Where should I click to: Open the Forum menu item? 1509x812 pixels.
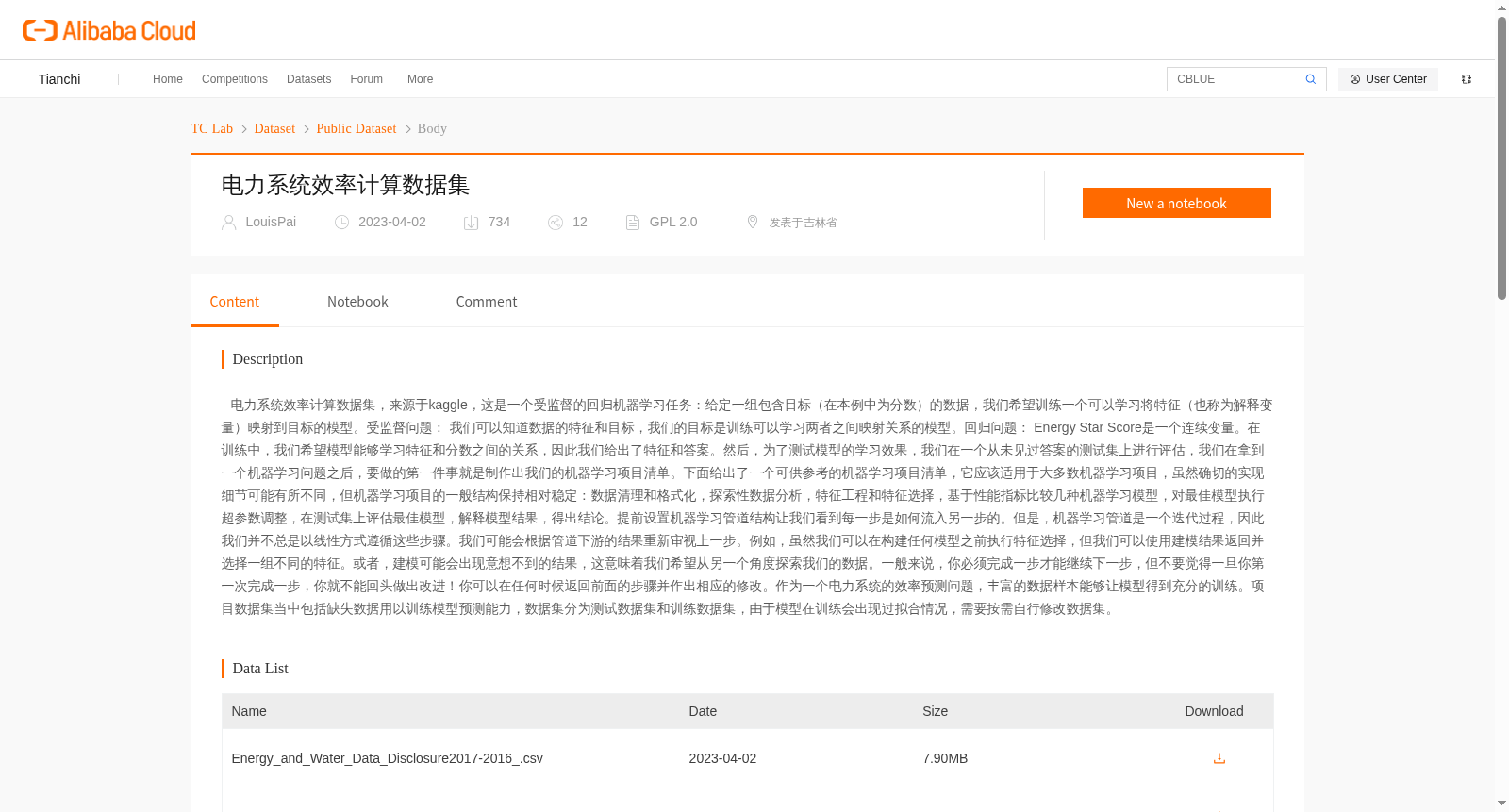point(367,79)
